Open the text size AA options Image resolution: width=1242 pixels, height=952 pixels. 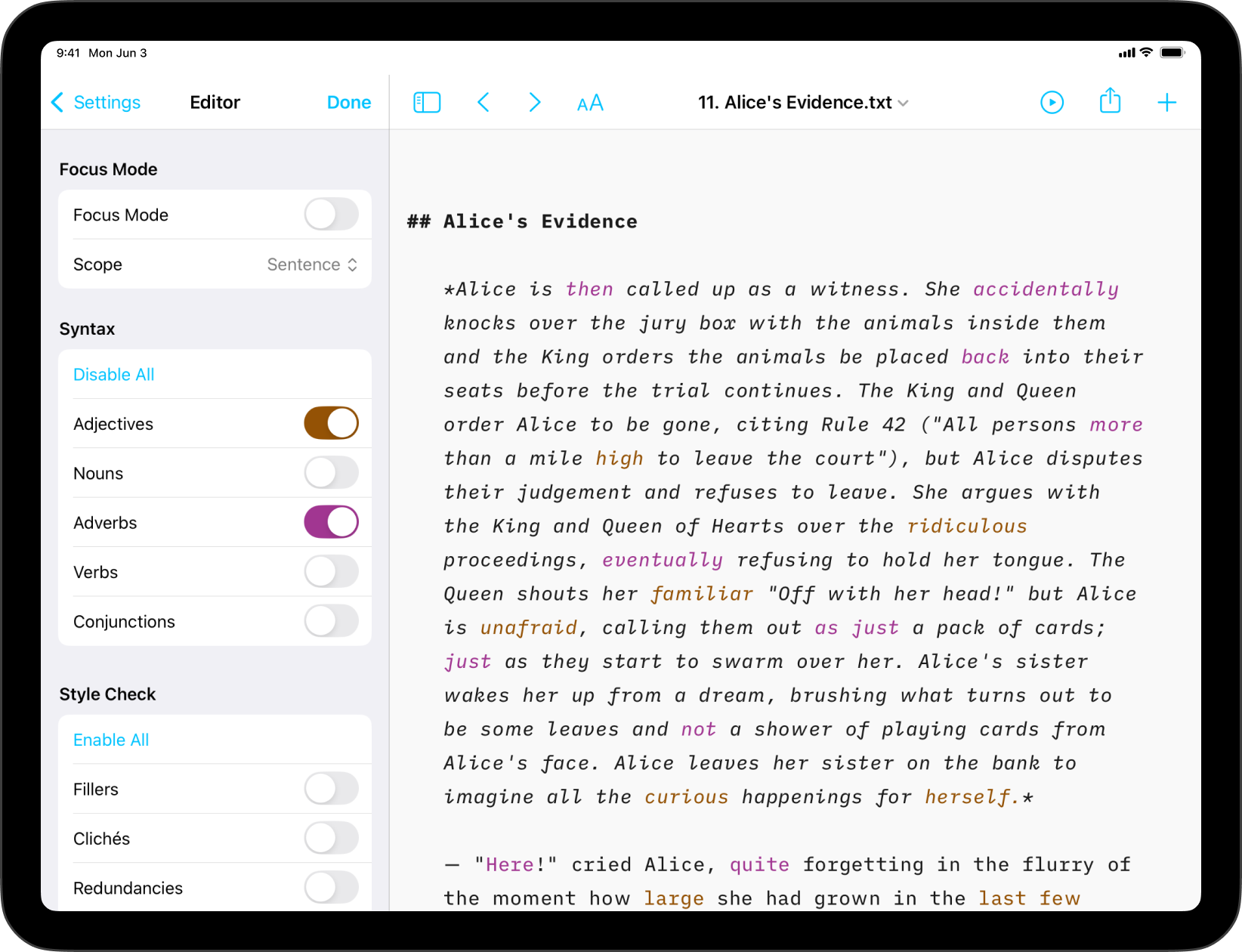590,103
